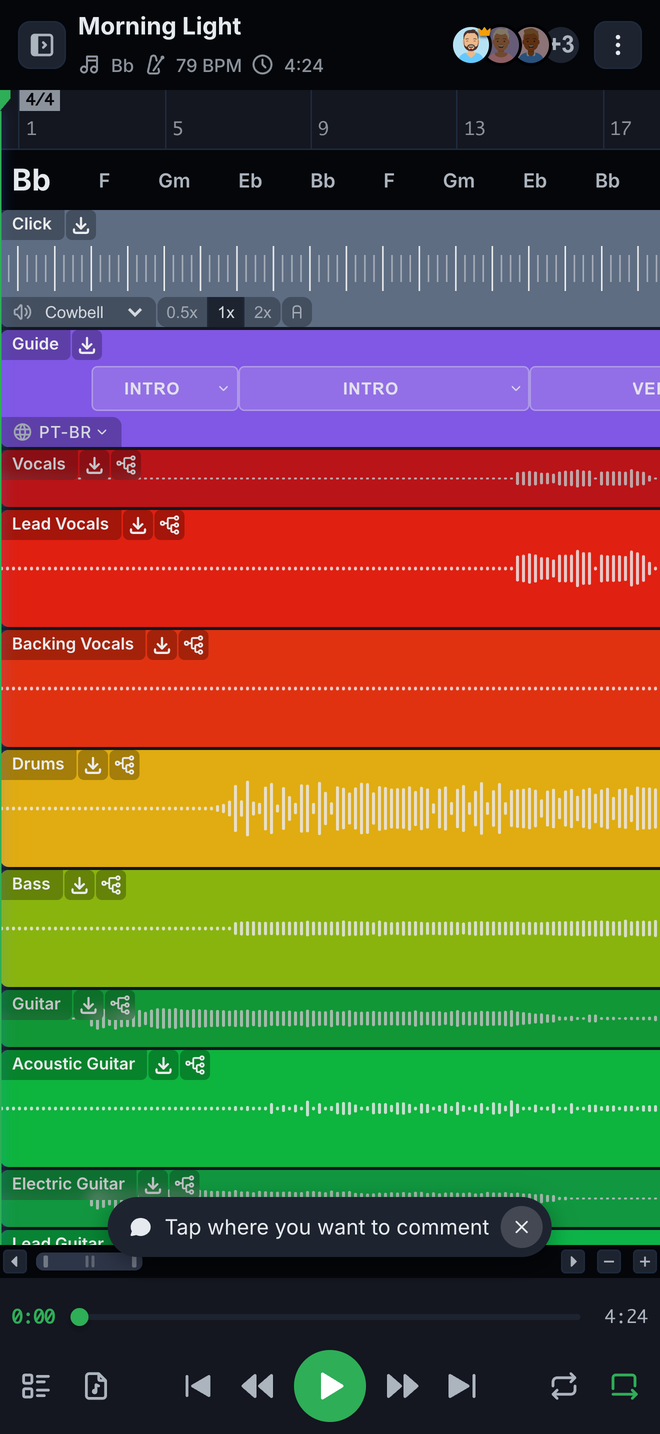Skip to the previous section
Viewport: 660px width, 1434px height.
click(198, 1386)
